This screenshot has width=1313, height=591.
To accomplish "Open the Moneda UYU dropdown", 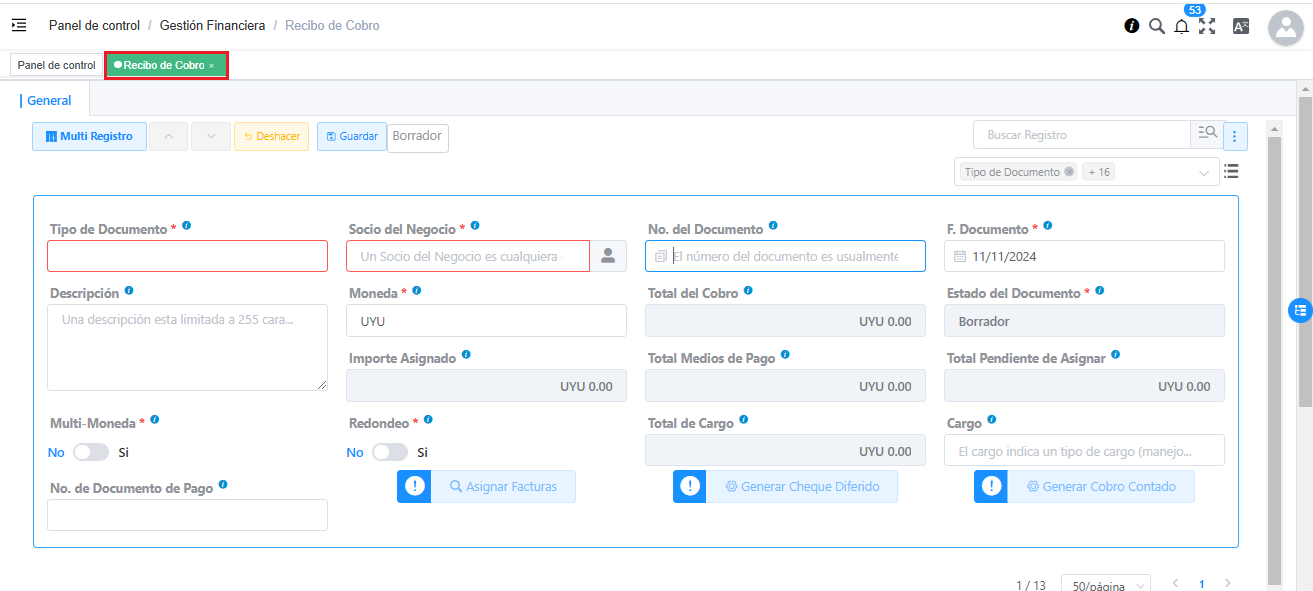I will coord(486,321).
